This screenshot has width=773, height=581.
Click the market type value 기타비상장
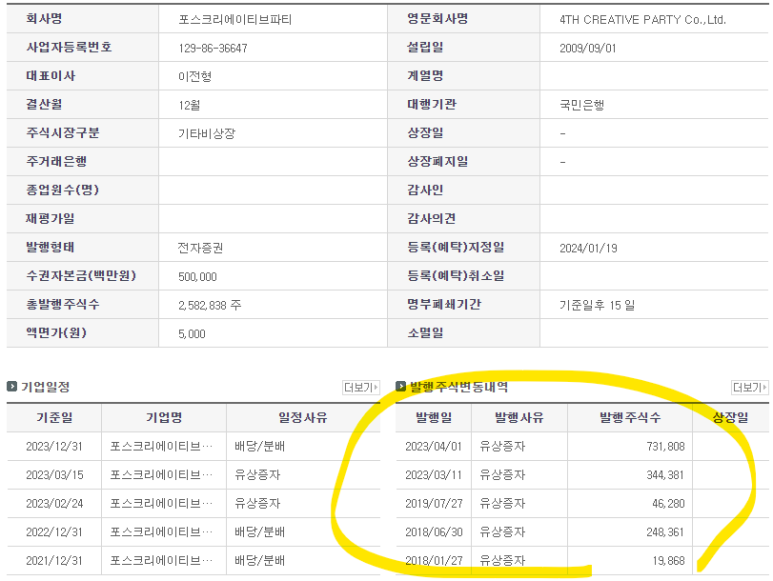tap(207, 134)
